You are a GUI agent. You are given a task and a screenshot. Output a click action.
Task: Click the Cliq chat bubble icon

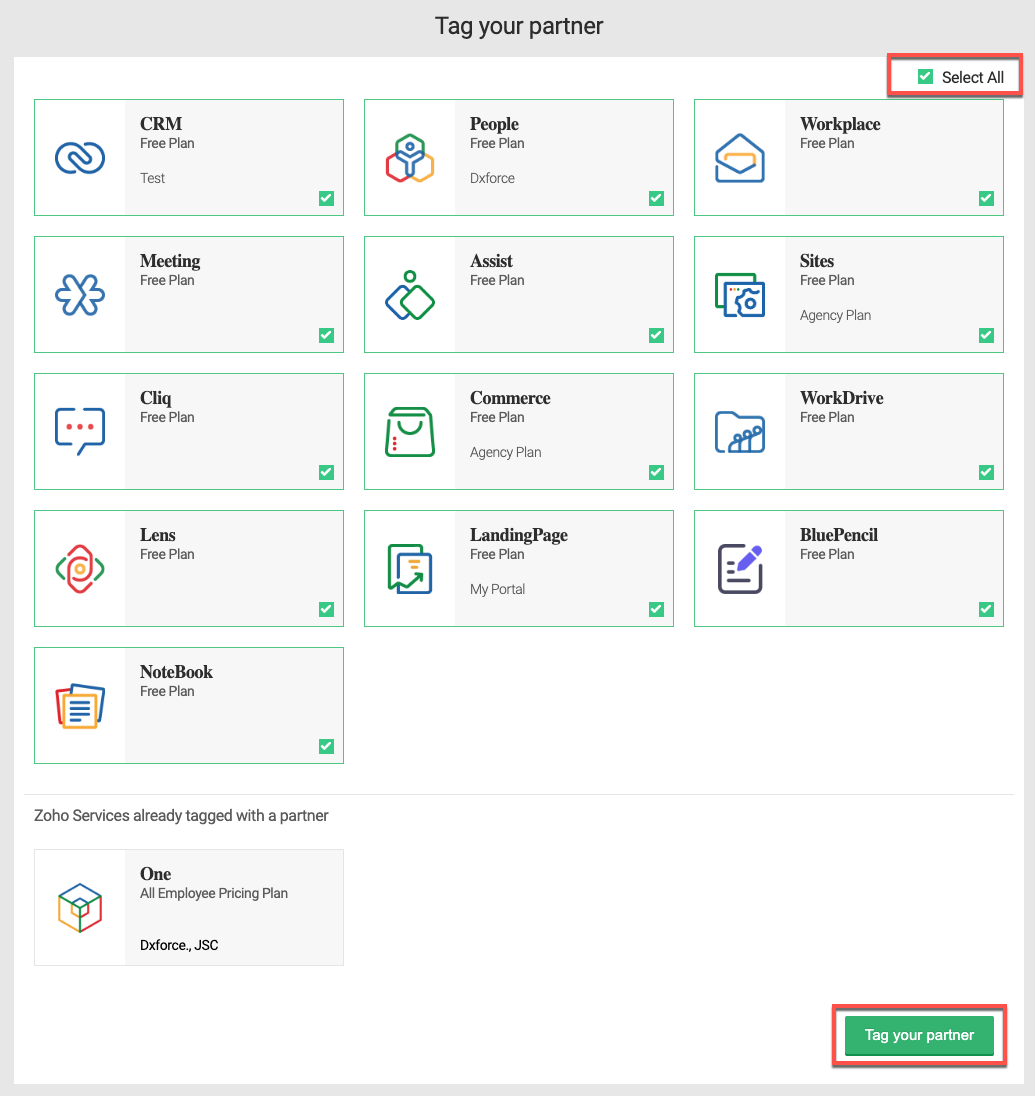[x=80, y=431]
